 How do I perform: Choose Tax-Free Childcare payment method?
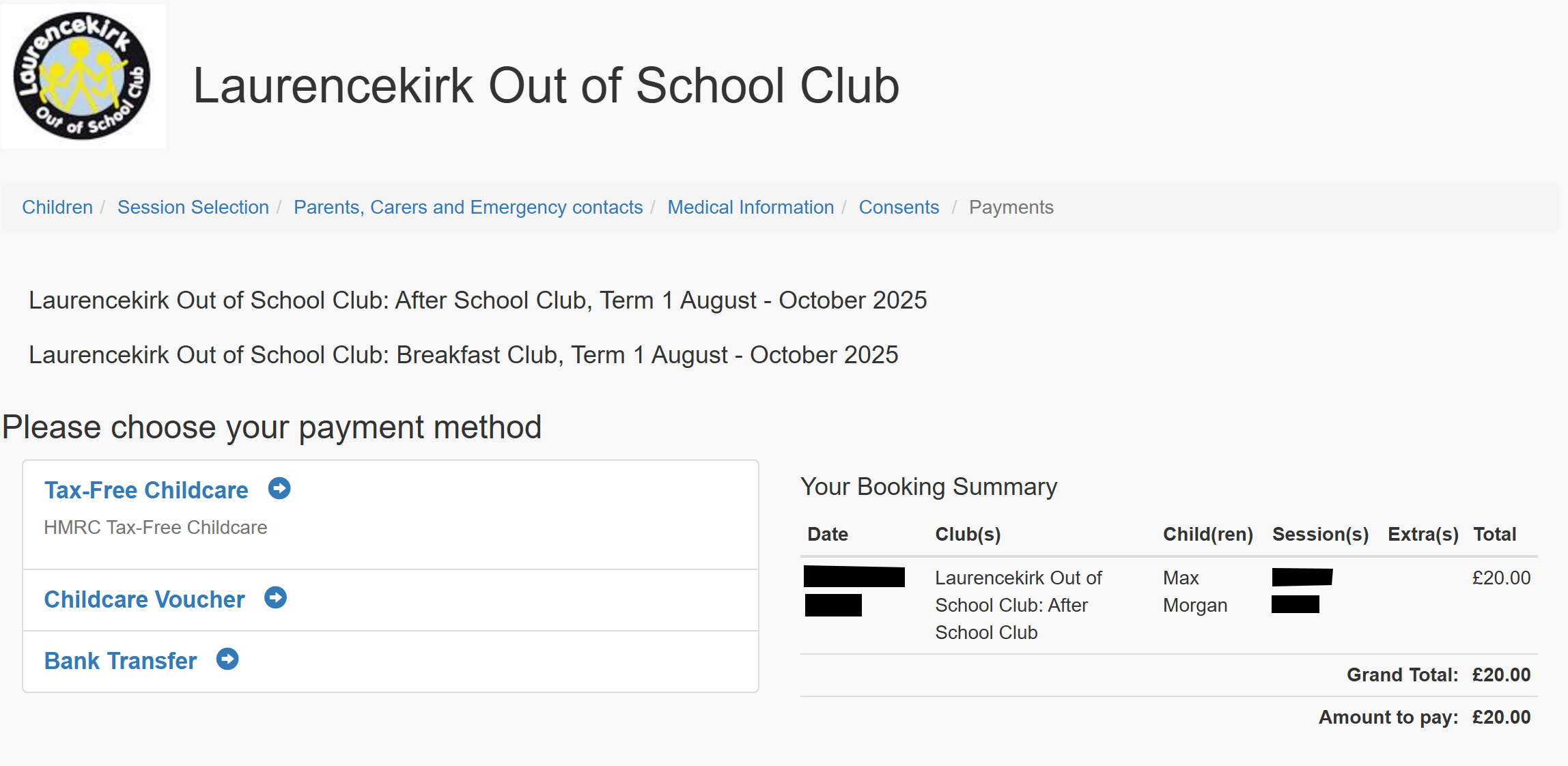[146, 490]
